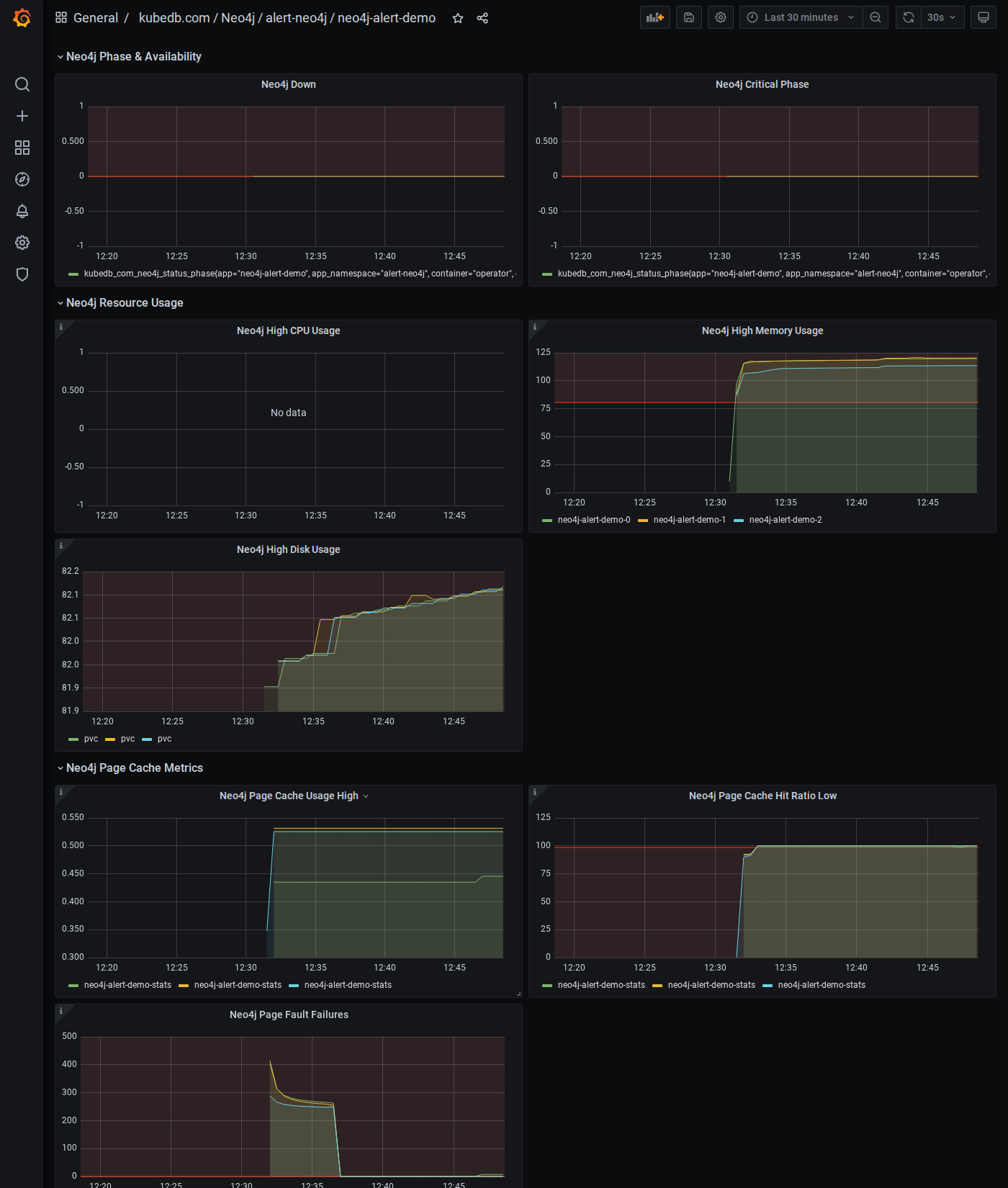Viewport: 1008px width, 1188px height.
Task: Open the Neo4j Critical Phase panel title menu
Action: [x=762, y=84]
